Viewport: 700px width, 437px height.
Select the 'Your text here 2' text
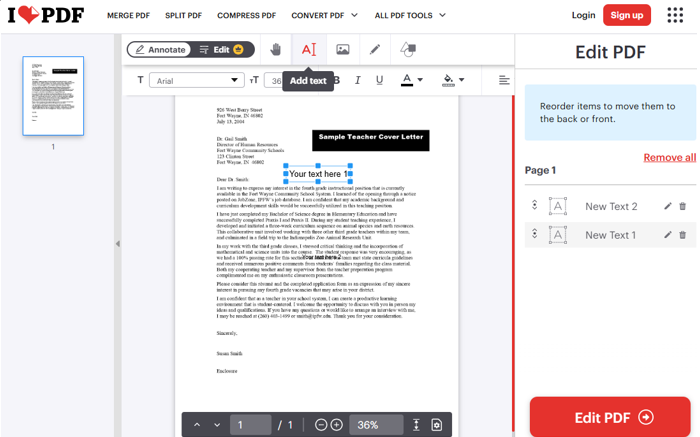[x=321, y=257]
